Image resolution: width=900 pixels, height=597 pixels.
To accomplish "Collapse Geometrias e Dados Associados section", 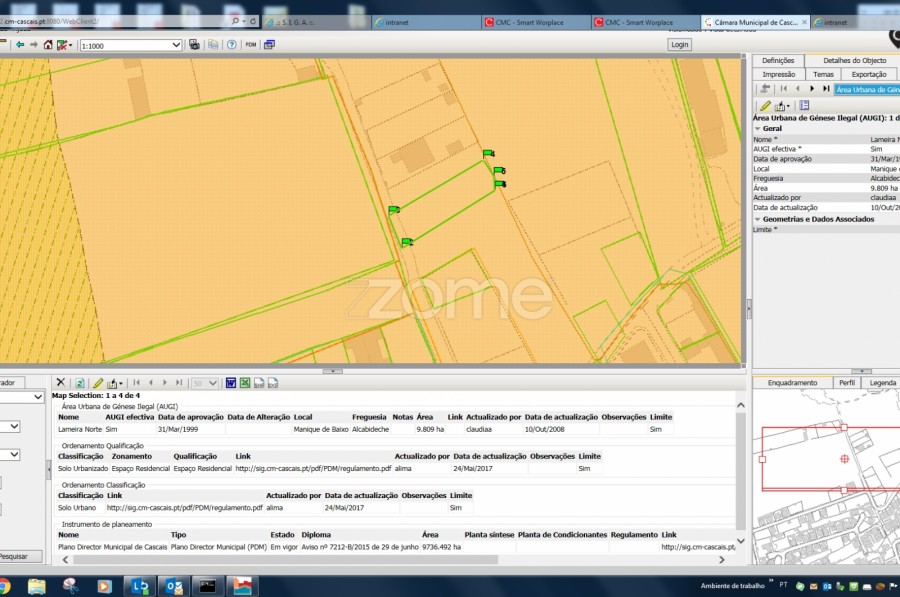I will tap(757, 219).
